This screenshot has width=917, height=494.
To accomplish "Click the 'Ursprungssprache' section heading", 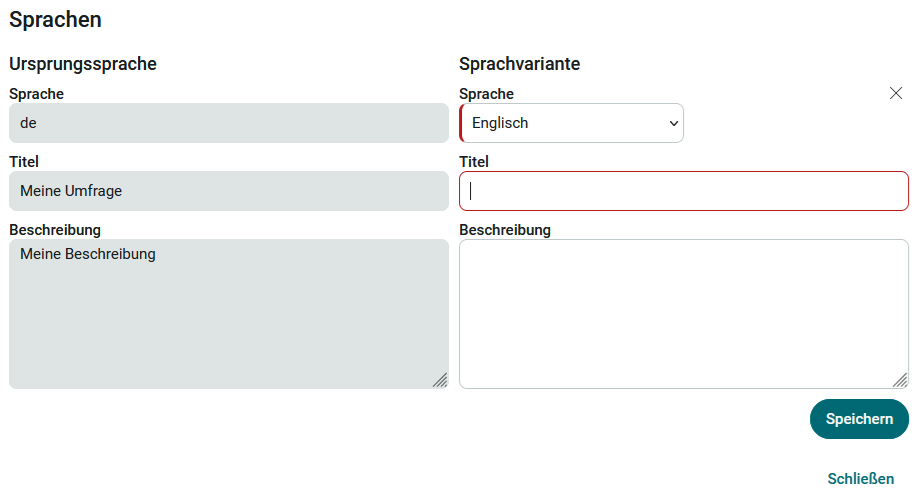I will (83, 64).
